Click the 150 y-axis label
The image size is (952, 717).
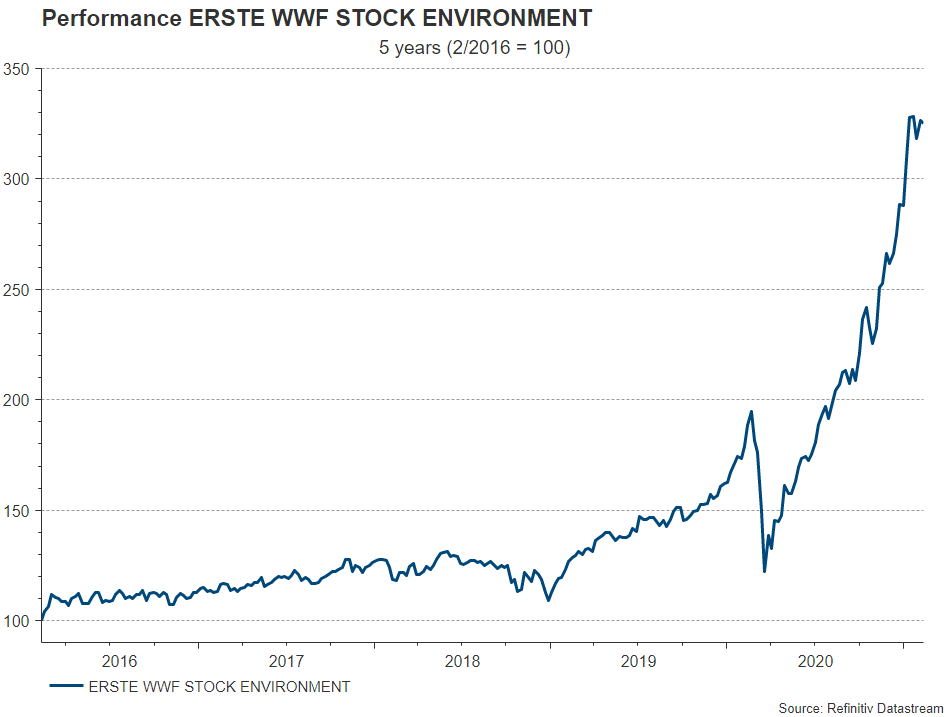coord(19,511)
